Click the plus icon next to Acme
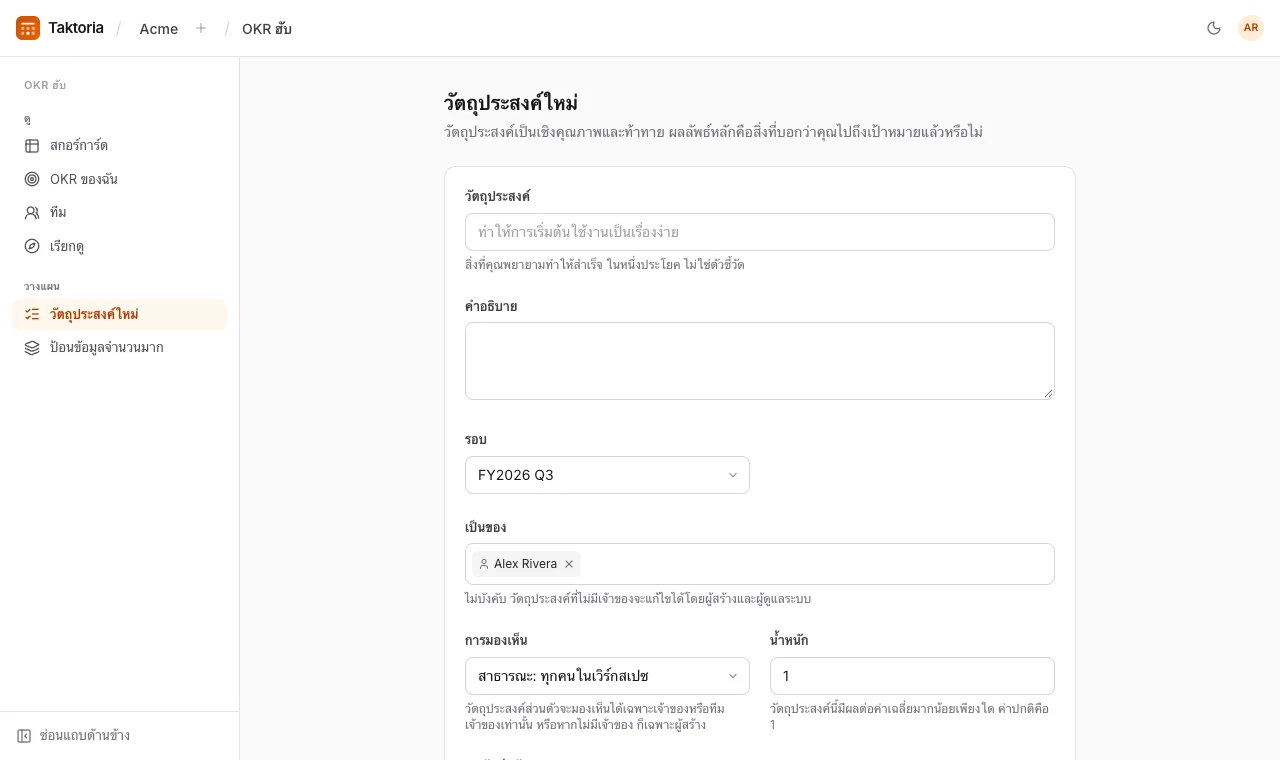Screen dimensions: 1280x760 tap(201, 28)
